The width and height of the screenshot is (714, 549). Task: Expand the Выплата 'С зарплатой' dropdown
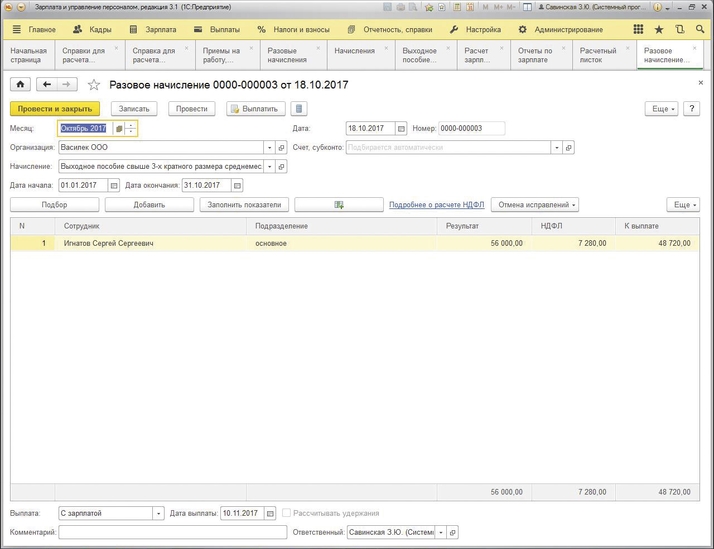158,514
